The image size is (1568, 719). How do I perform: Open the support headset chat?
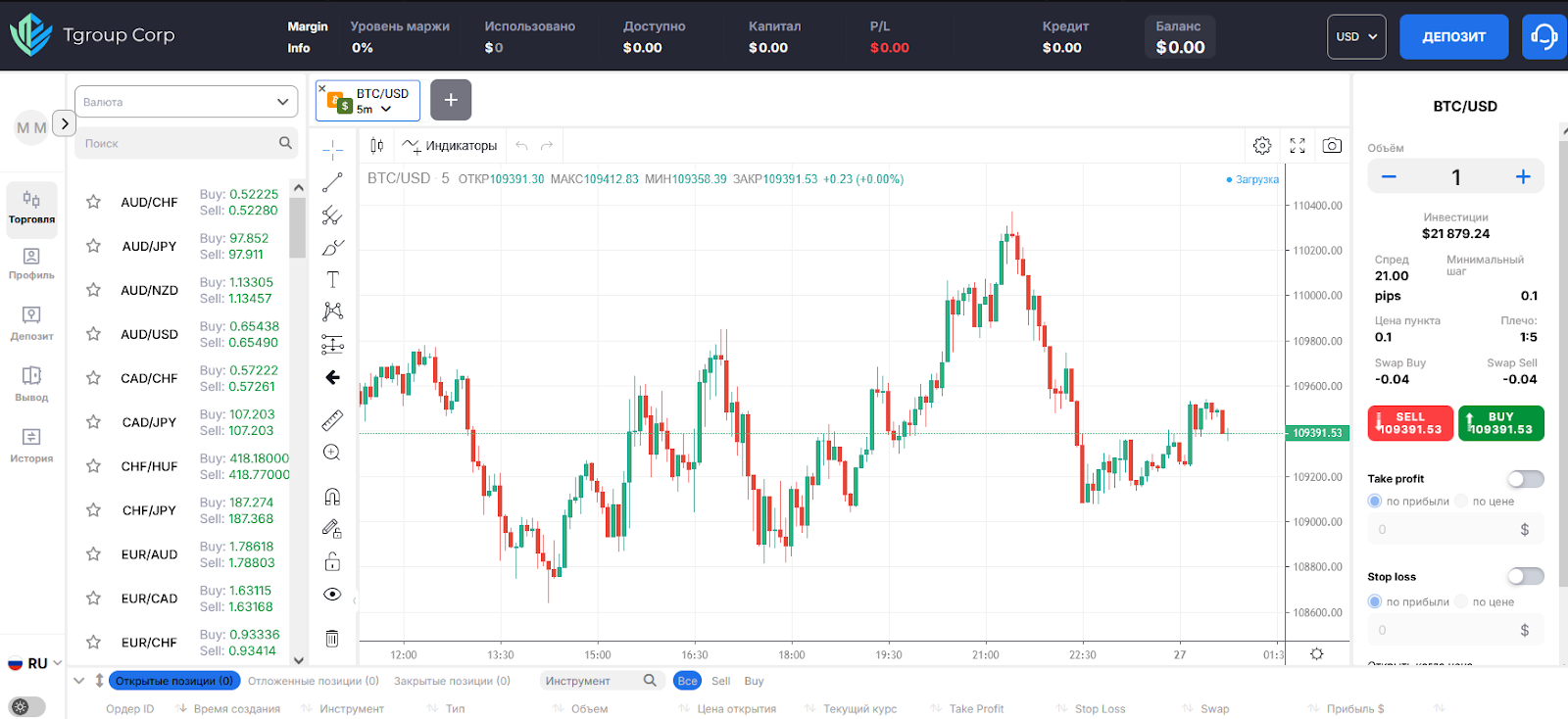(x=1543, y=37)
